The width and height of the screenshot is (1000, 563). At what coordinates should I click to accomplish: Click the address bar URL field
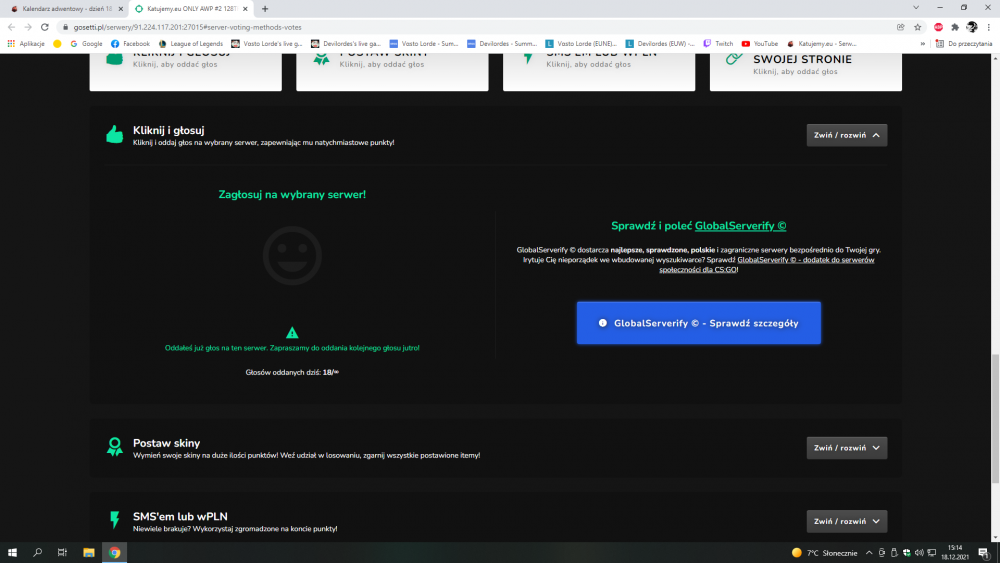click(x=478, y=27)
